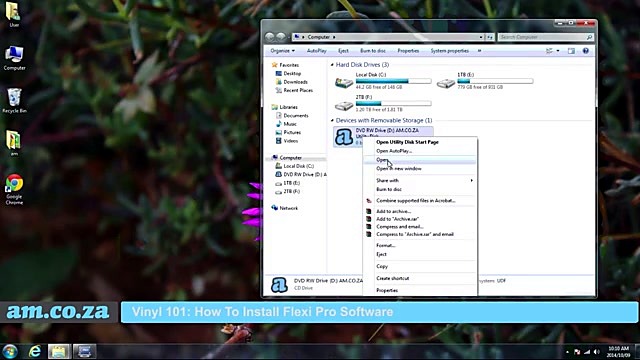640x360 pixels.
Task: Click System properties in the toolbar
Action: [x=449, y=51]
